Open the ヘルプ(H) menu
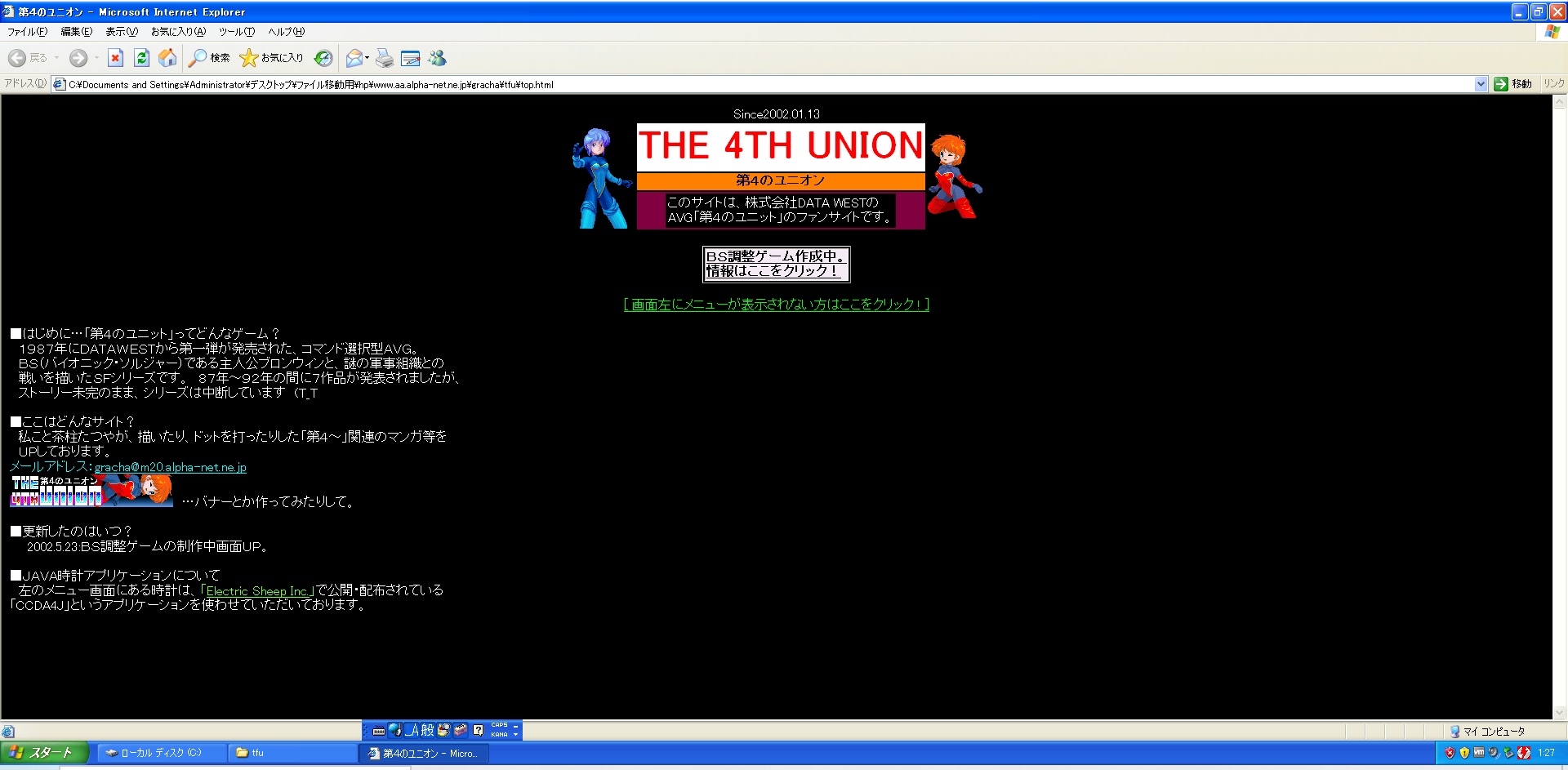 pos(286,32)
